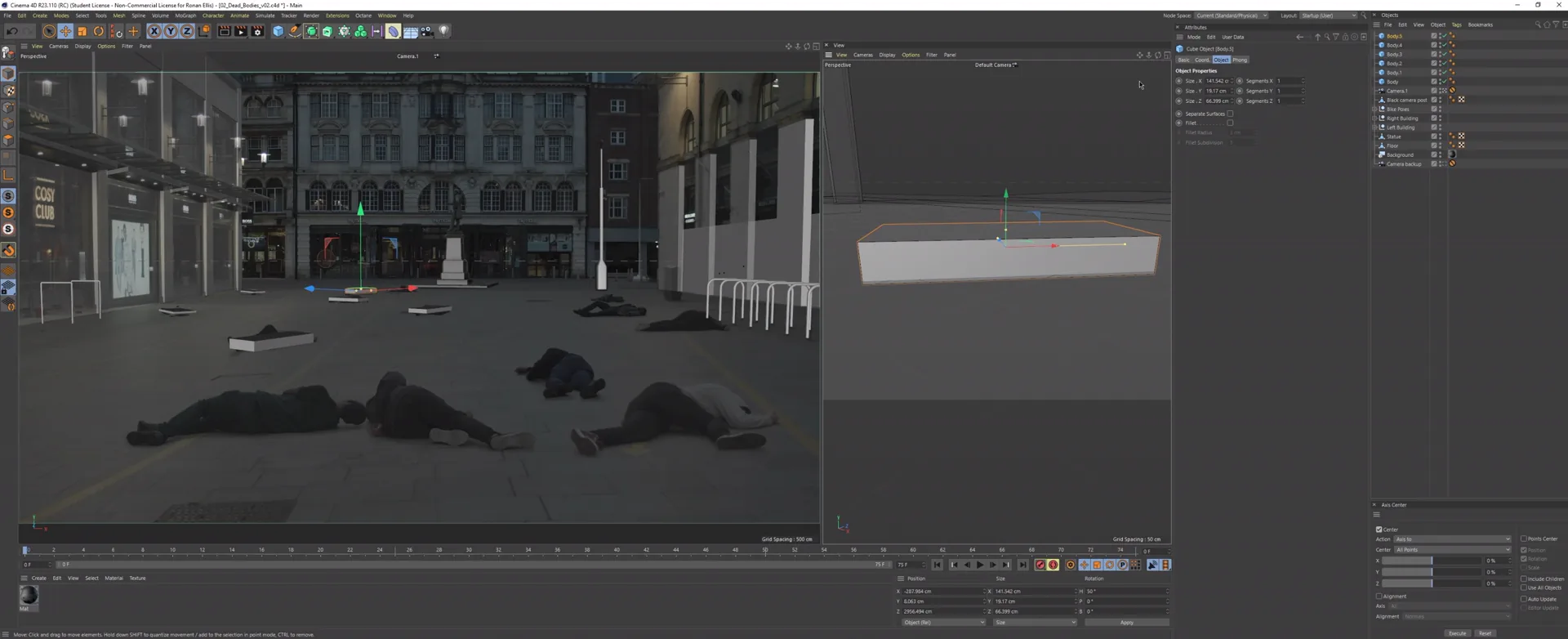Select the Scale tool
The height and width of the screenshot is (639, 1568).
click(82, 31)
